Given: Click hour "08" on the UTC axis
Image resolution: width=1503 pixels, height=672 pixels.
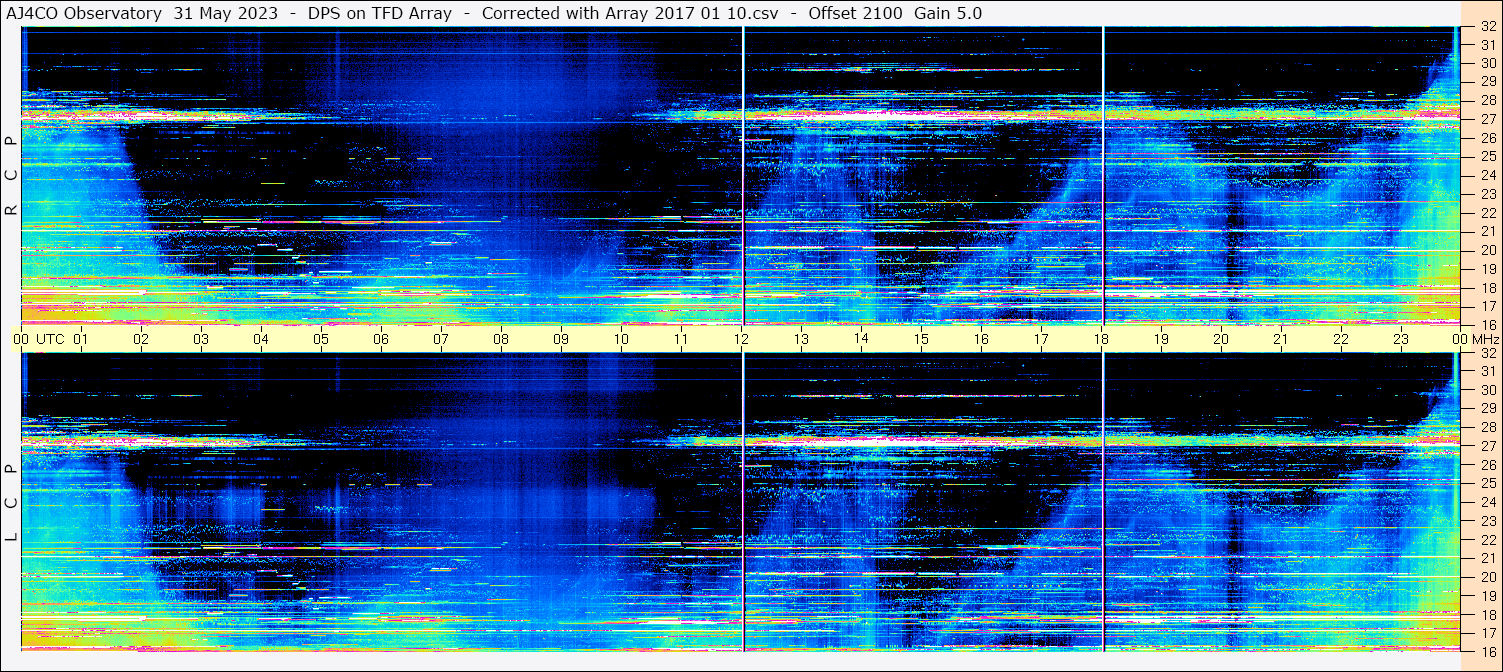Looking at the screenshot, I should [501, 339].
